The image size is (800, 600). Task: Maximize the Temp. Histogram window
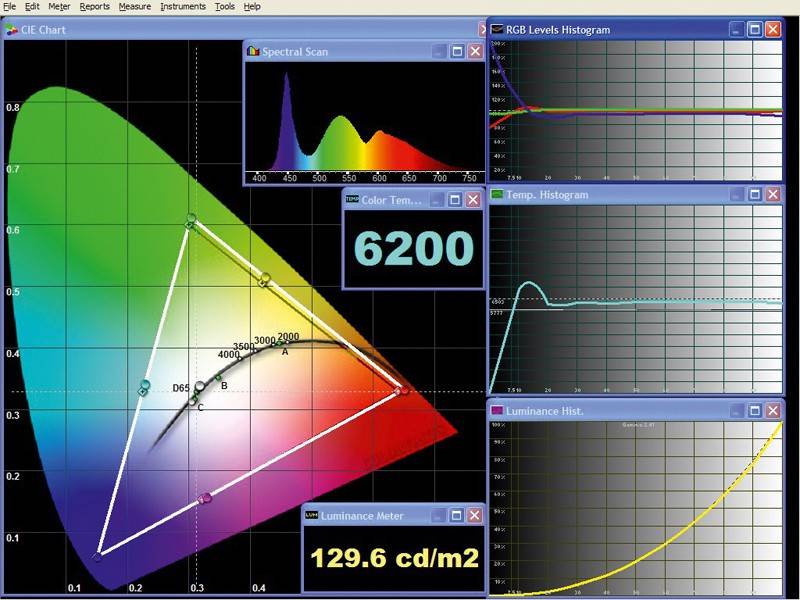755,194
